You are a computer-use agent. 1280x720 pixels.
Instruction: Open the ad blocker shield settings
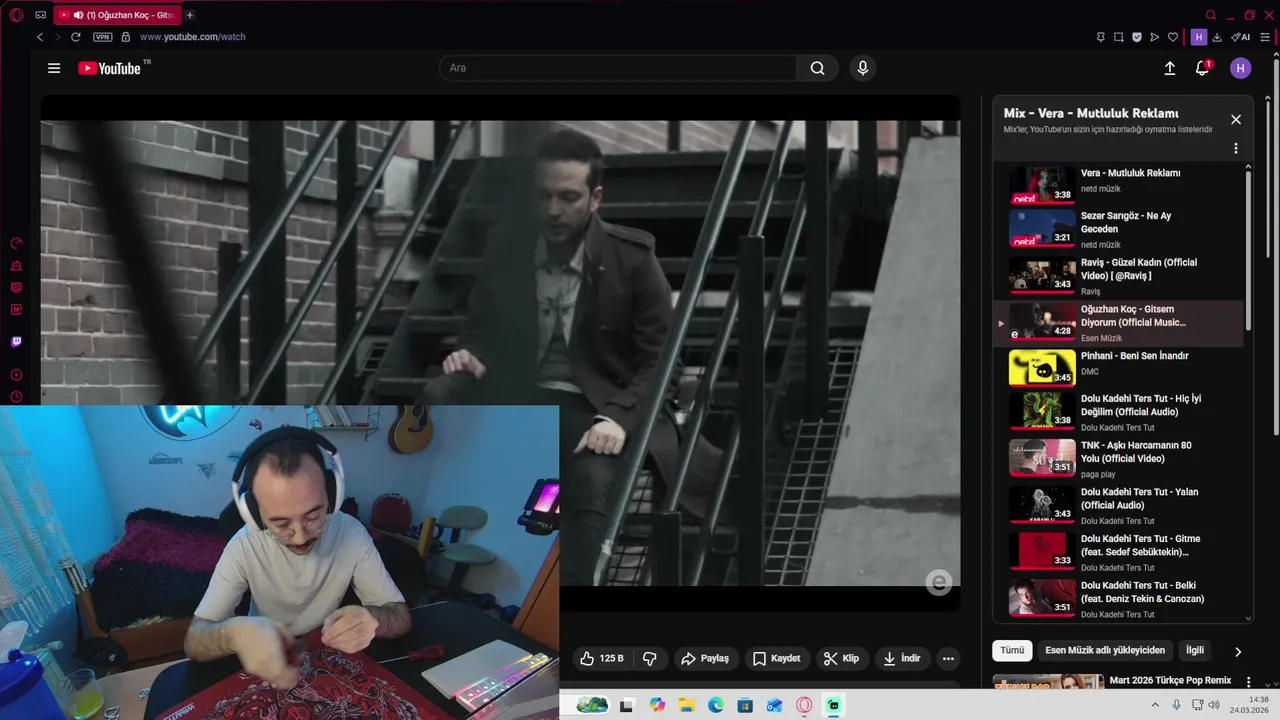(1137, 37)
